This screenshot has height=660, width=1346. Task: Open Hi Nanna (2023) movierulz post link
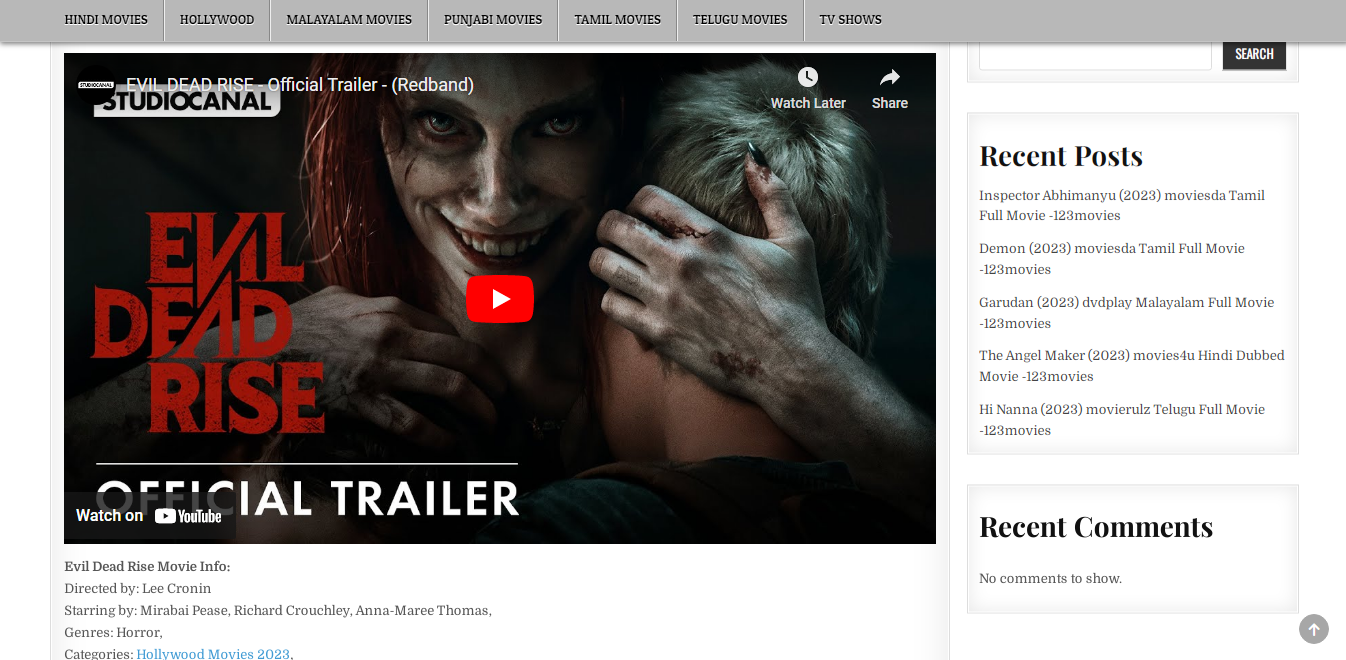[1122, 420]
